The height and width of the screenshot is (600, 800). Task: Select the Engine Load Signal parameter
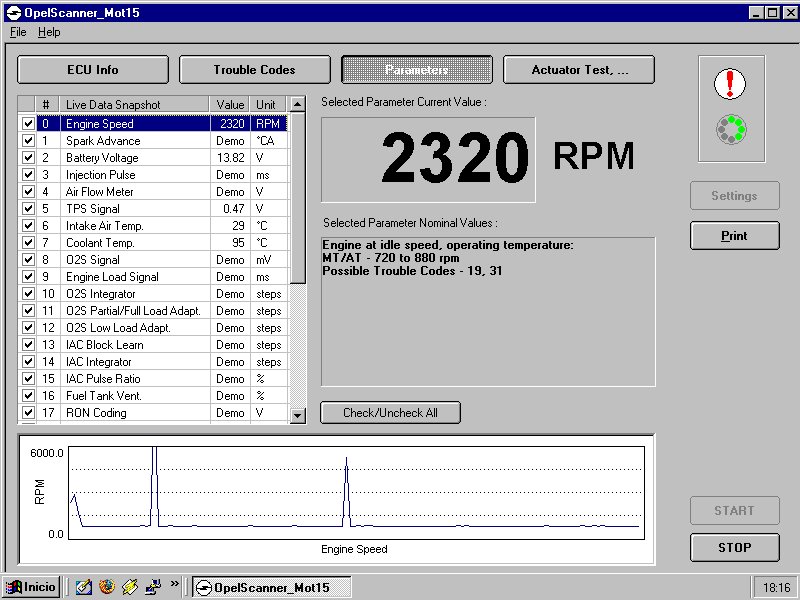point(153,277)
